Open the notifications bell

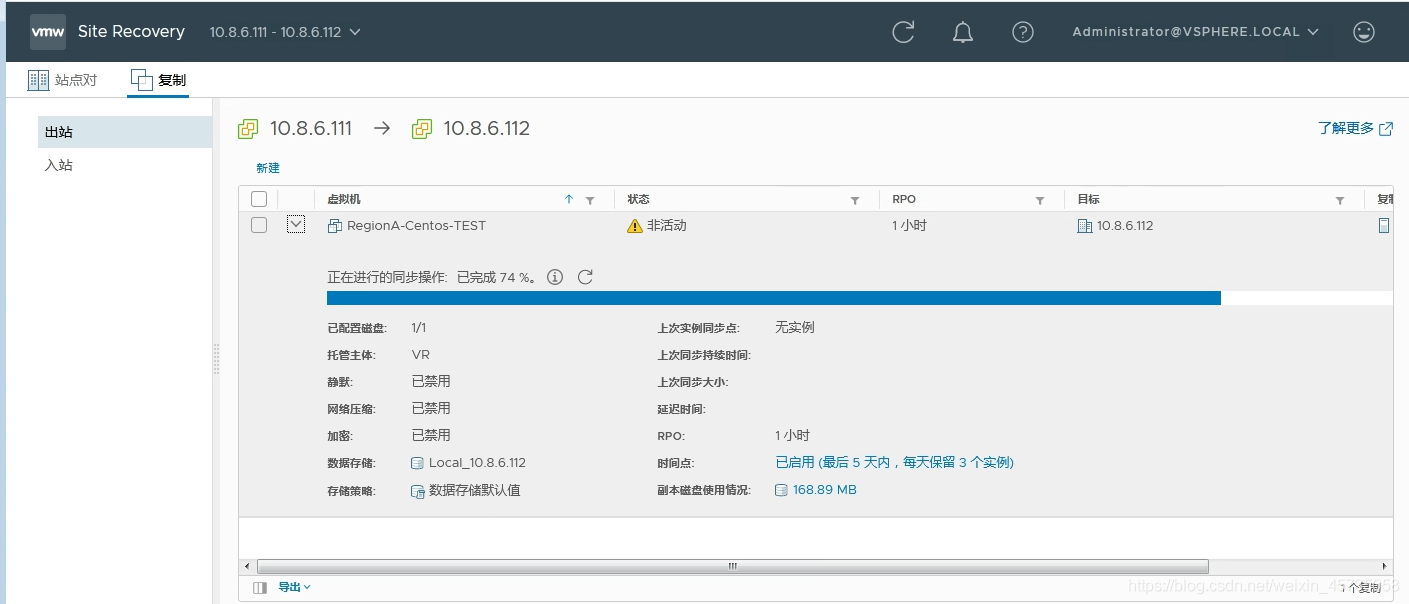962,32
